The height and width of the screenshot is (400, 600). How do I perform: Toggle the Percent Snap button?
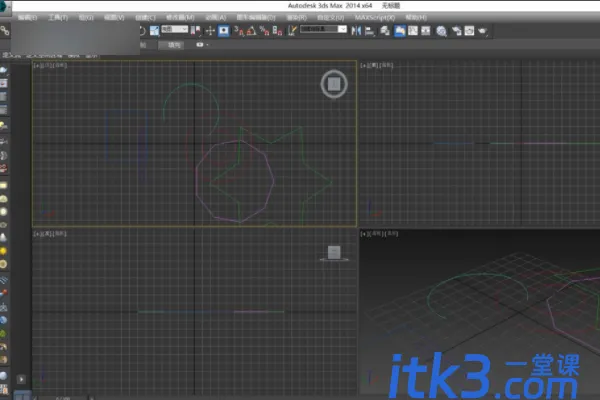click(264, 31)
